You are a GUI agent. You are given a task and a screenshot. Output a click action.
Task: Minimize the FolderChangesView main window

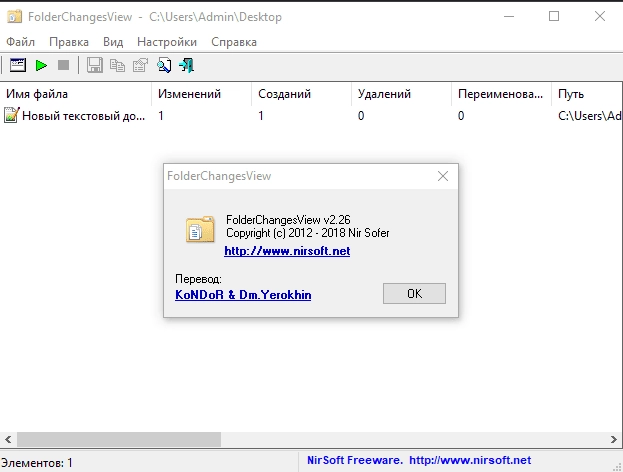(x=509, y=17)
